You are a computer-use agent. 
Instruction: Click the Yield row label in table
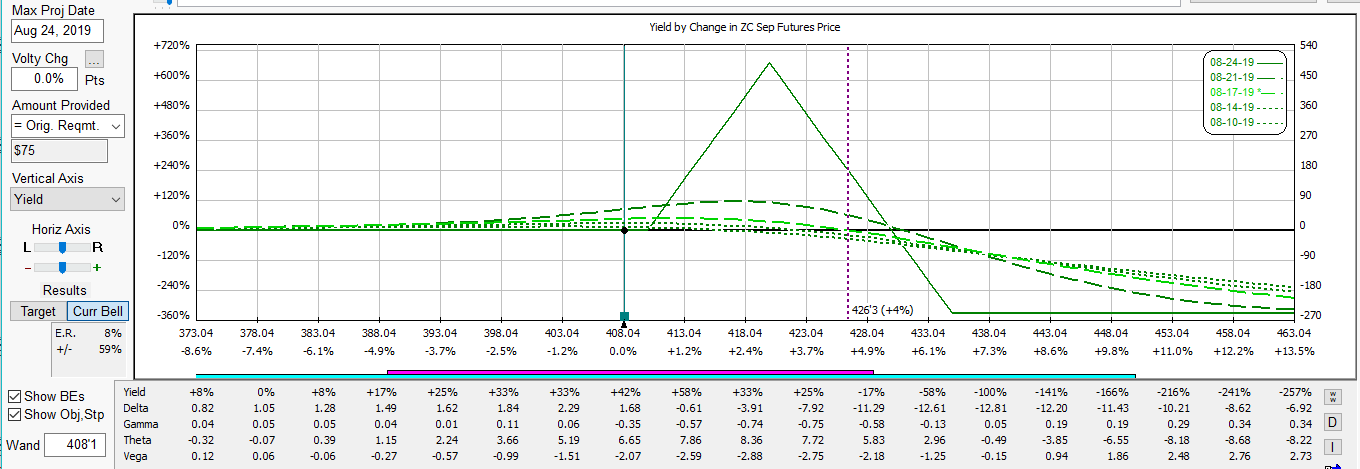click(134, 392)
